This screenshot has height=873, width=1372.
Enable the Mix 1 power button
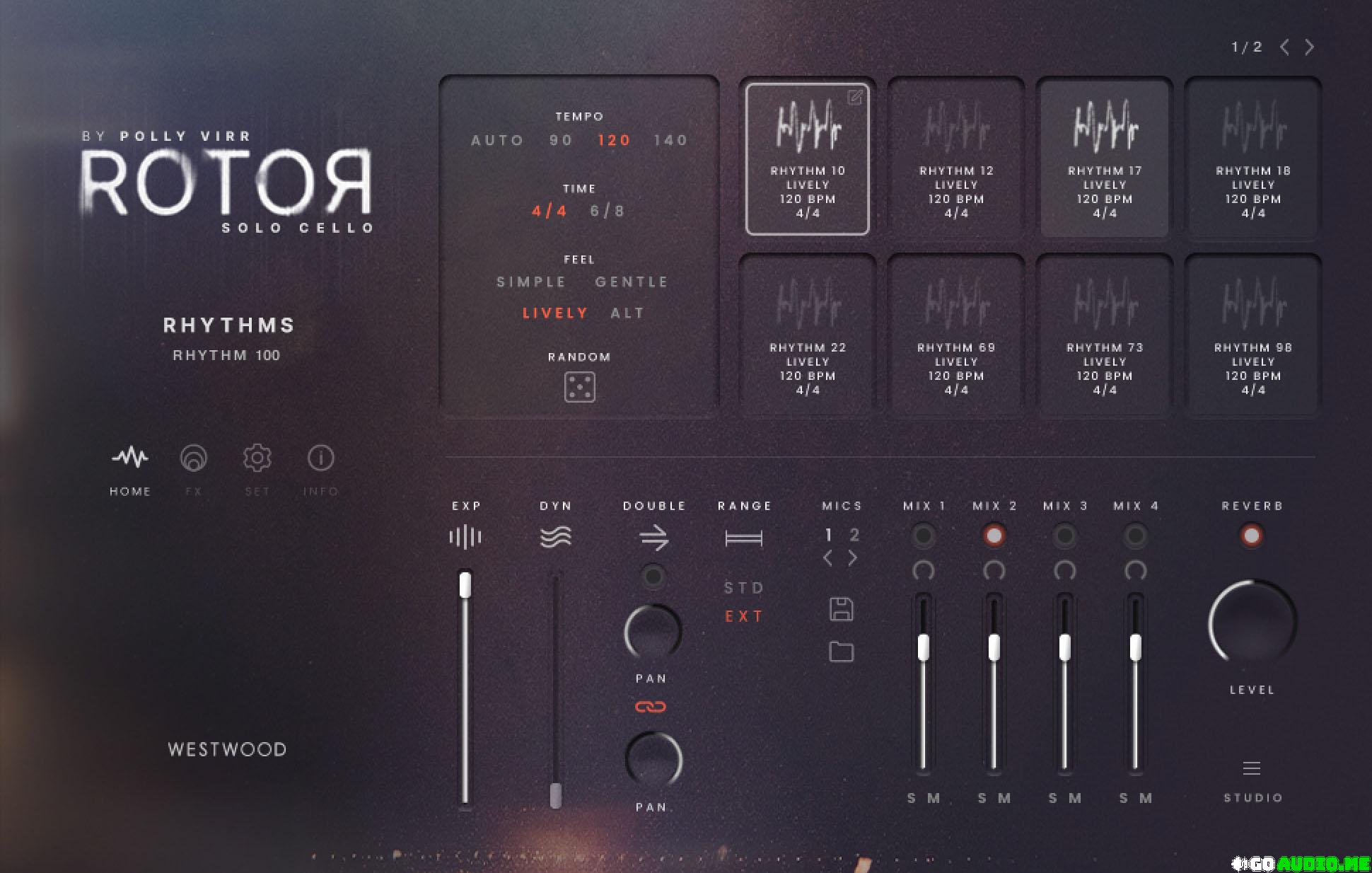click(923, 536)
